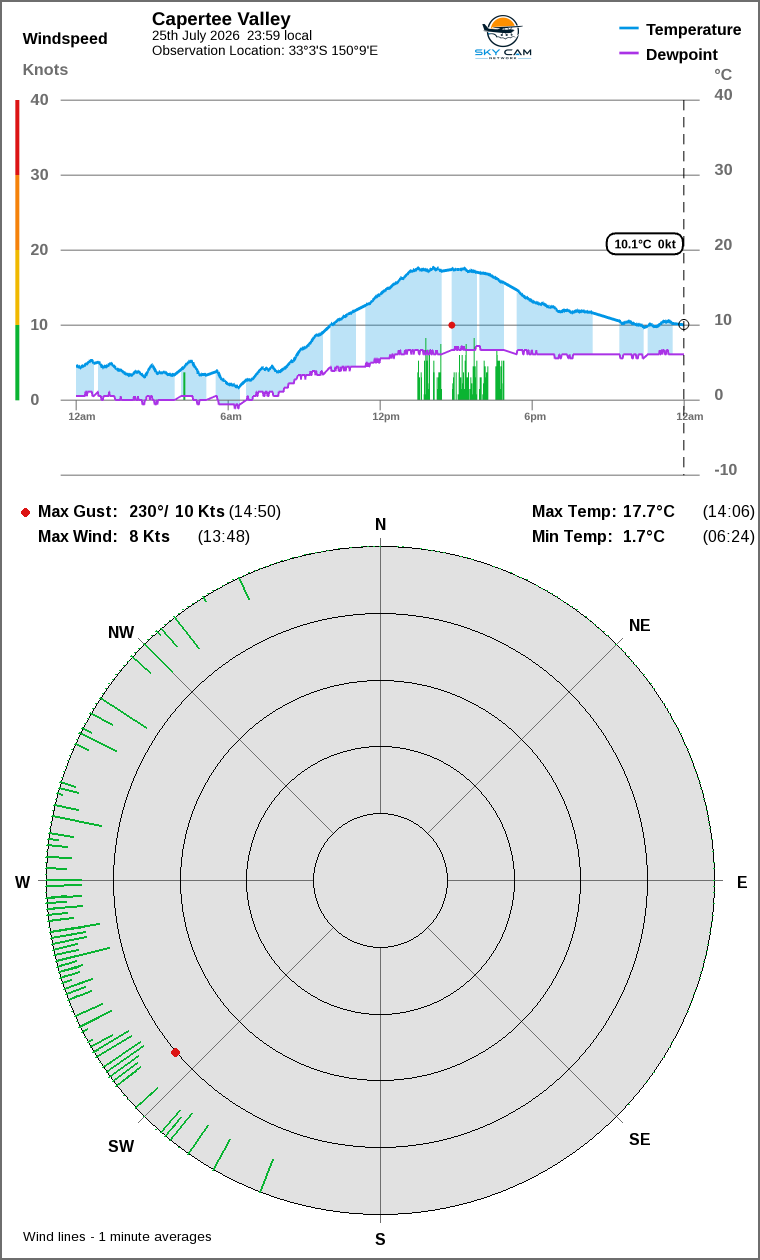Click the purple Dewpoint legend line
Screen dimensions: 760x1260
click(629, 54)
